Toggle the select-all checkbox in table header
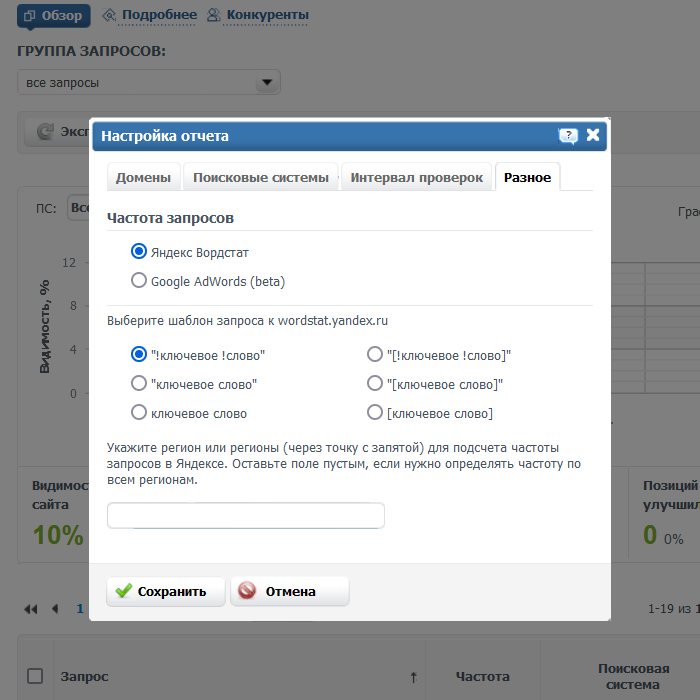This screenshot has width=700, height=700. point(35,676)
